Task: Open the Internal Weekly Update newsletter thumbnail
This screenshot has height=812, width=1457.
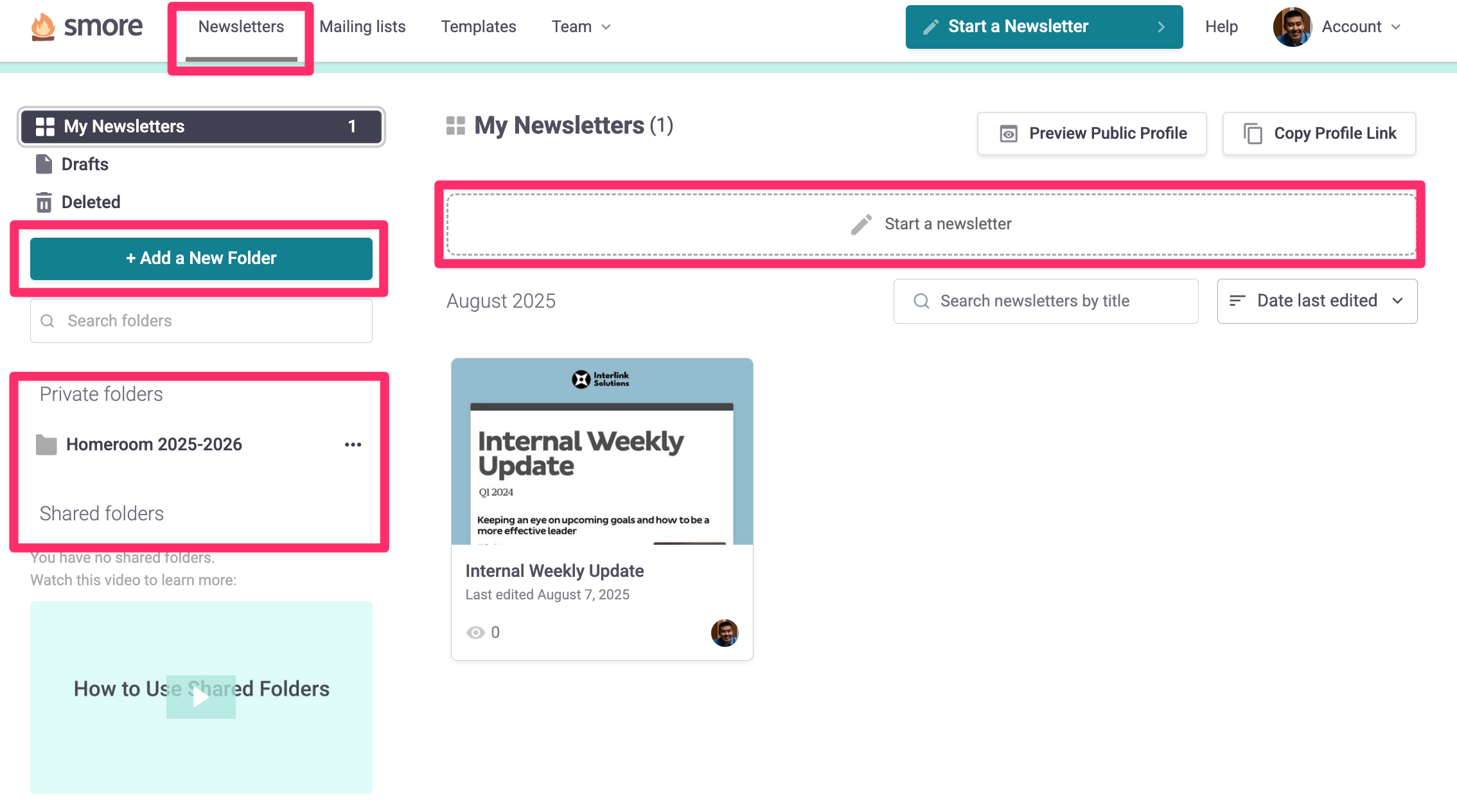Action: click(602, 452)
